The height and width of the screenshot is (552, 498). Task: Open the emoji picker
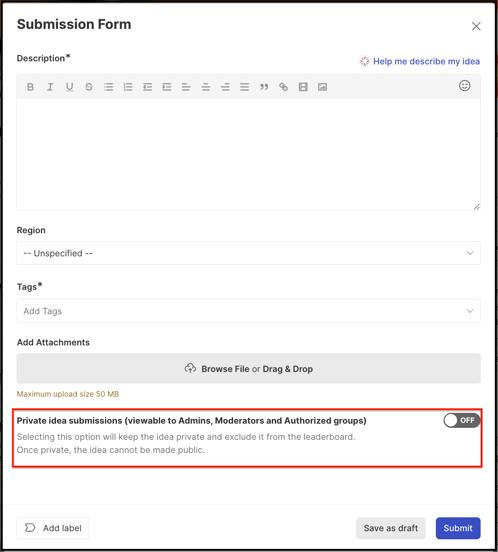pos(465,86)
